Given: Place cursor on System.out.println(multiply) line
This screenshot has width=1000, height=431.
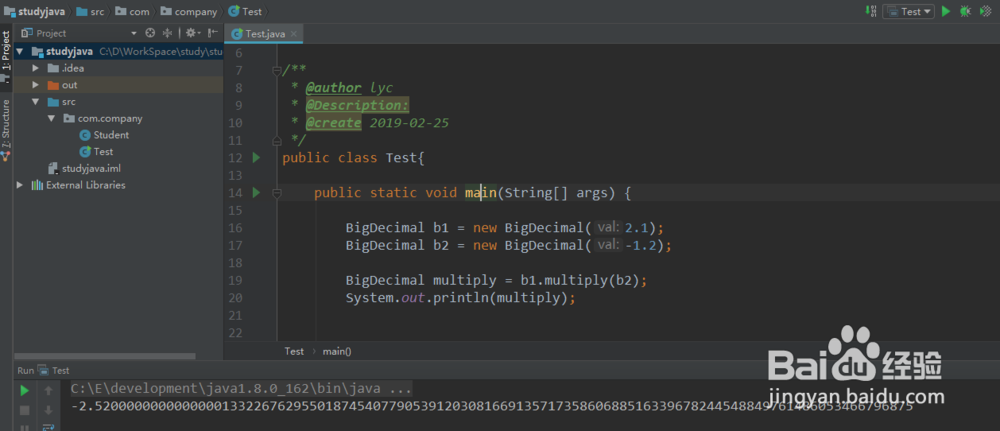Looking at the screenshot, I should (460, 298).
